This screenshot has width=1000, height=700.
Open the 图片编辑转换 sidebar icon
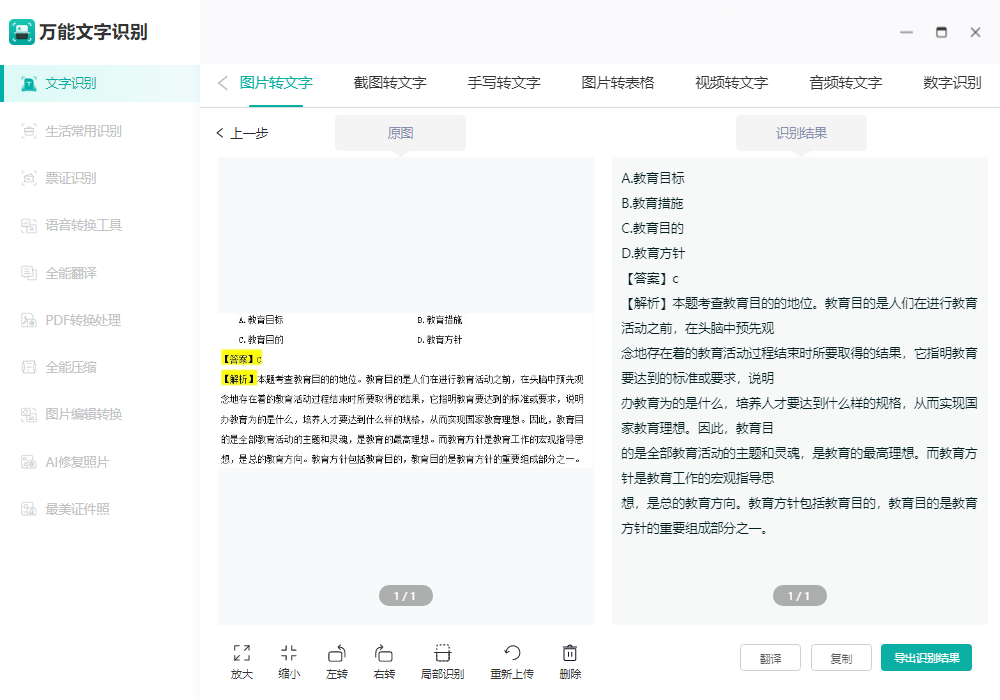point(29,414)
